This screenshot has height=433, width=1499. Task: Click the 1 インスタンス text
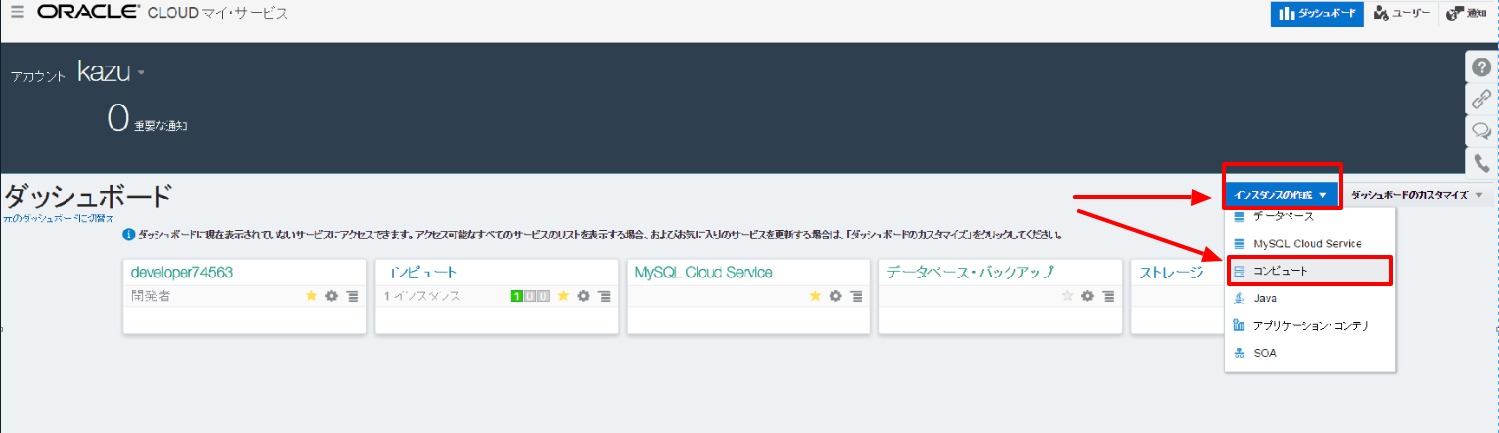click(x=422, y=296)
